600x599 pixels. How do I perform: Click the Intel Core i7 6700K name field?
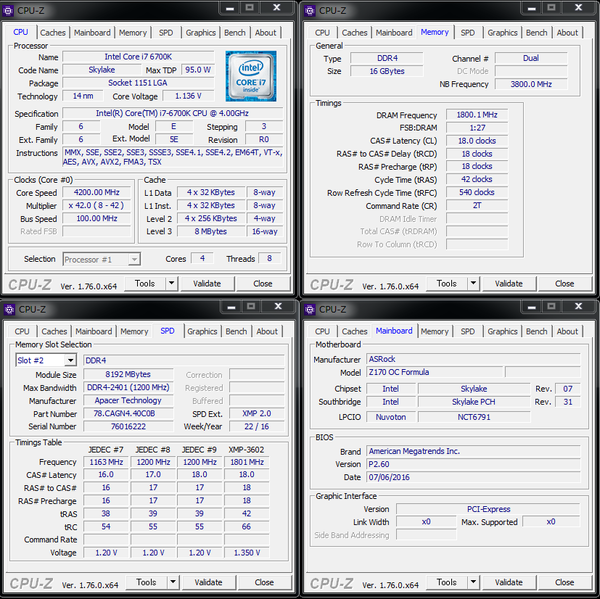tap(138, 57)
